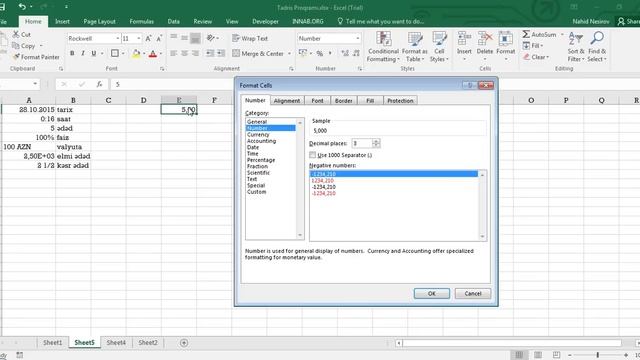Image resolution: width=640 pixels, height=360 pixels.
Task: Click the zoom slider handle
Action: click(598, 355)
